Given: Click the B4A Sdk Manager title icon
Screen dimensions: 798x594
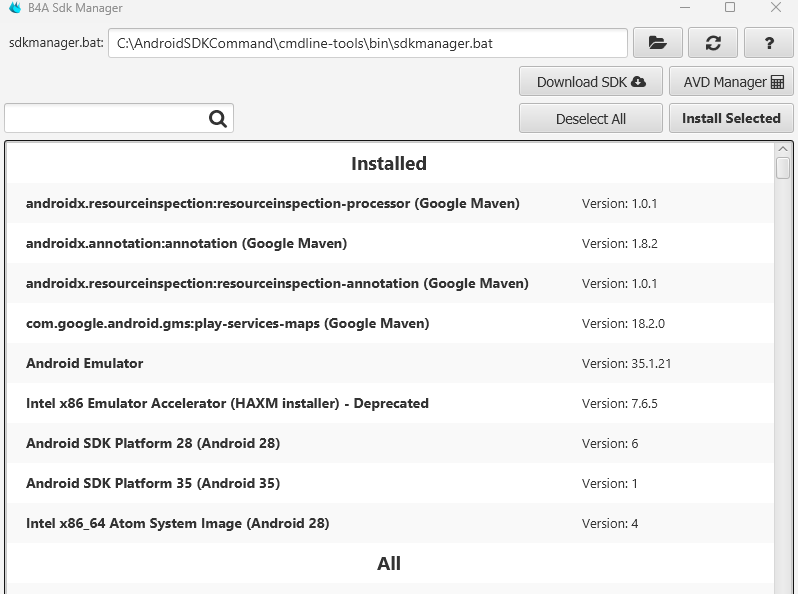Looking at the screenshot, I should 14,8.
